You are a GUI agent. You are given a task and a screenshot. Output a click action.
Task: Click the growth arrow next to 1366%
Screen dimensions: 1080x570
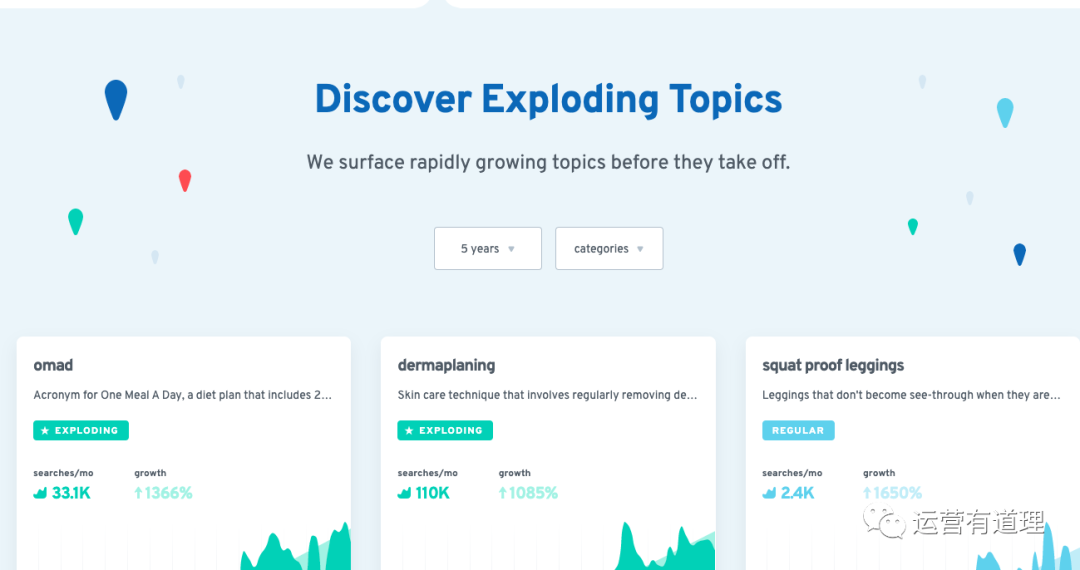pyautogui.click(x=138, y=493)
